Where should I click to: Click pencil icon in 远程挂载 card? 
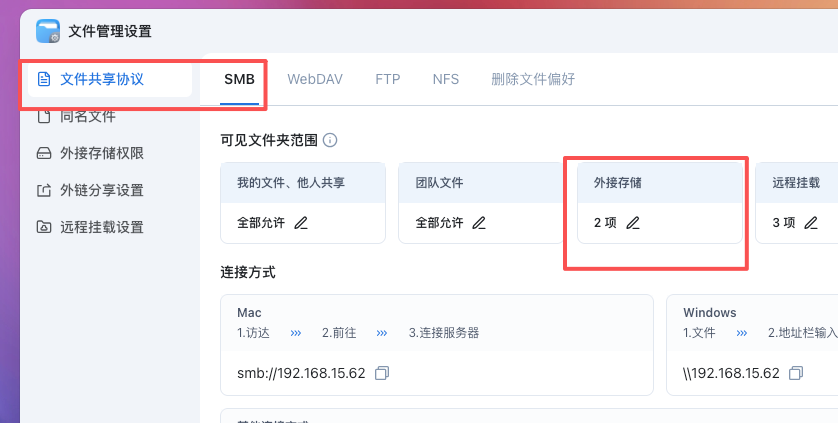coord(811,223)
